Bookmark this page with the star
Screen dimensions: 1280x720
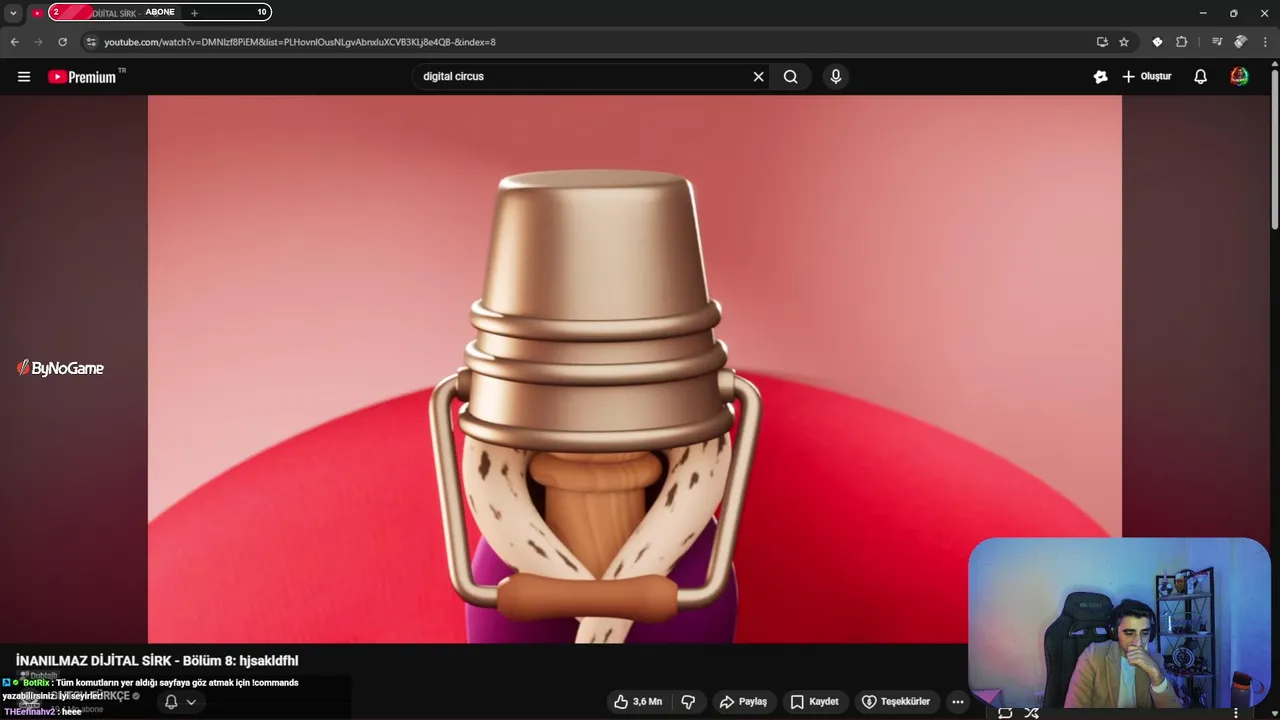tap(1124, 42)
